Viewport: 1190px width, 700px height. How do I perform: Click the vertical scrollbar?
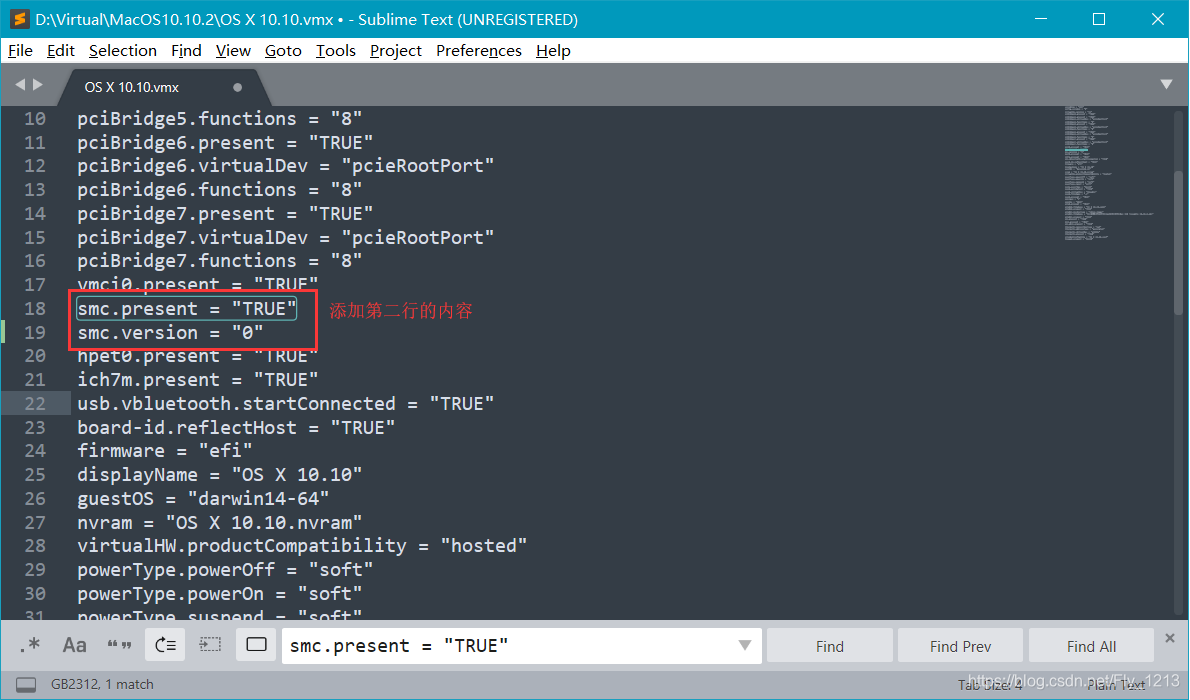1179,243
